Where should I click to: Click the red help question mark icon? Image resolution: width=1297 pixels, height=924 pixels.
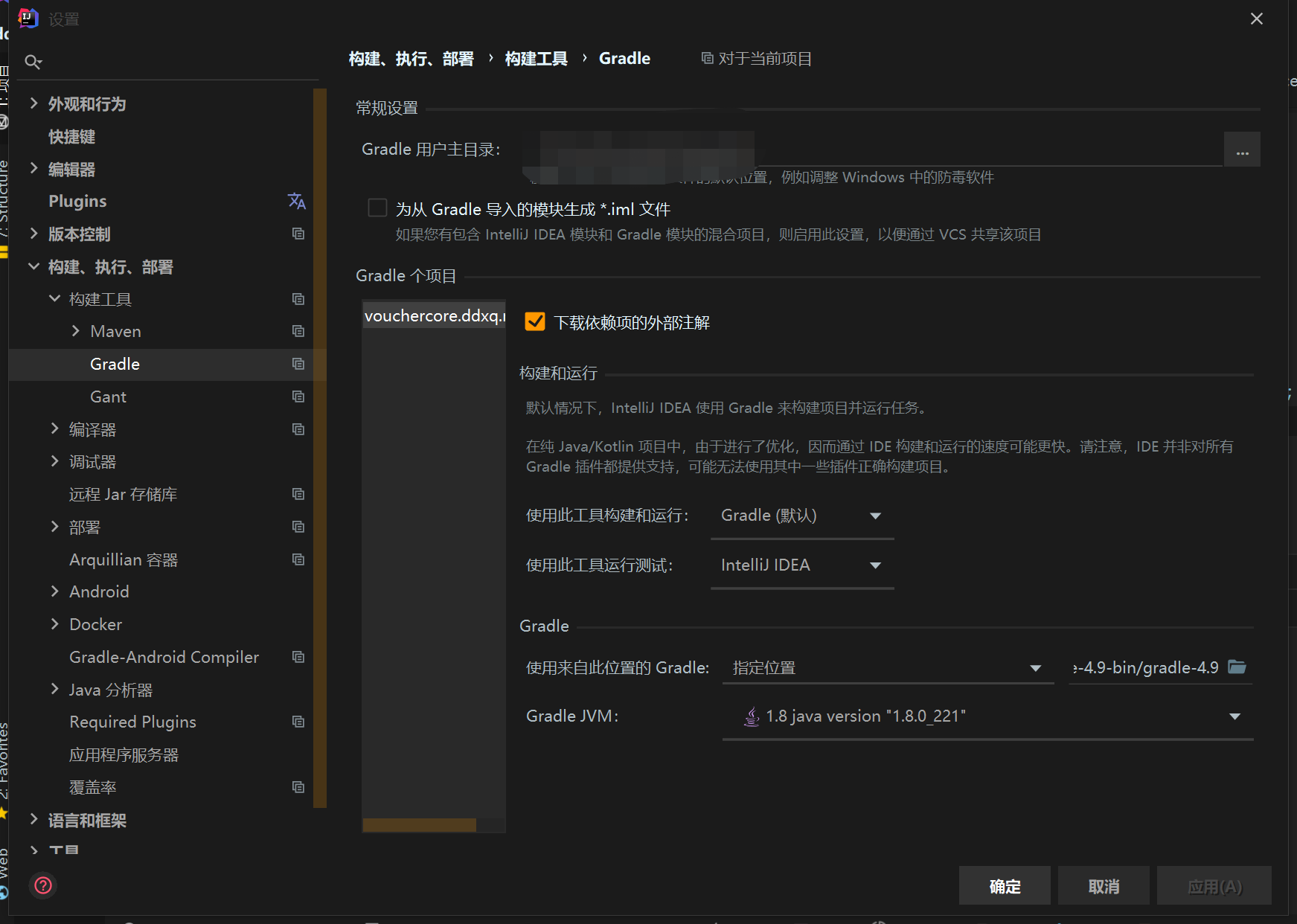click(43, 885)
